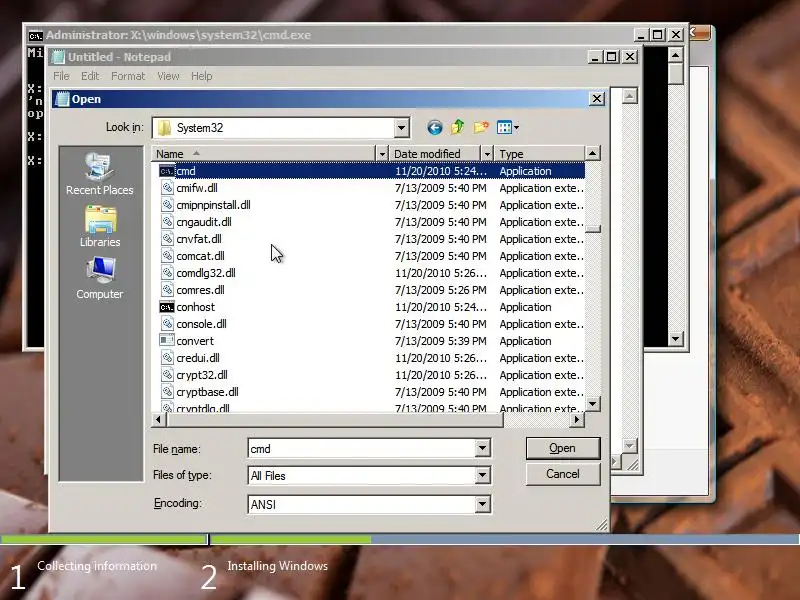Expand the File name dropdown
800x600 pixels.
(482, 448)
